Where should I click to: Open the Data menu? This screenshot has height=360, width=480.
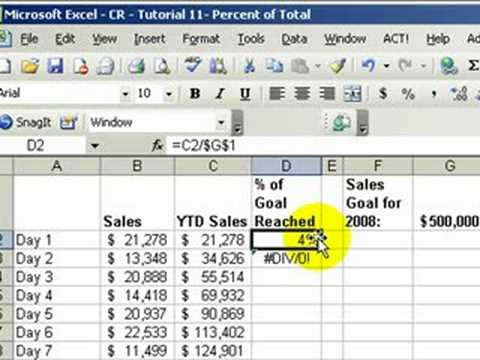click(294, 39)
